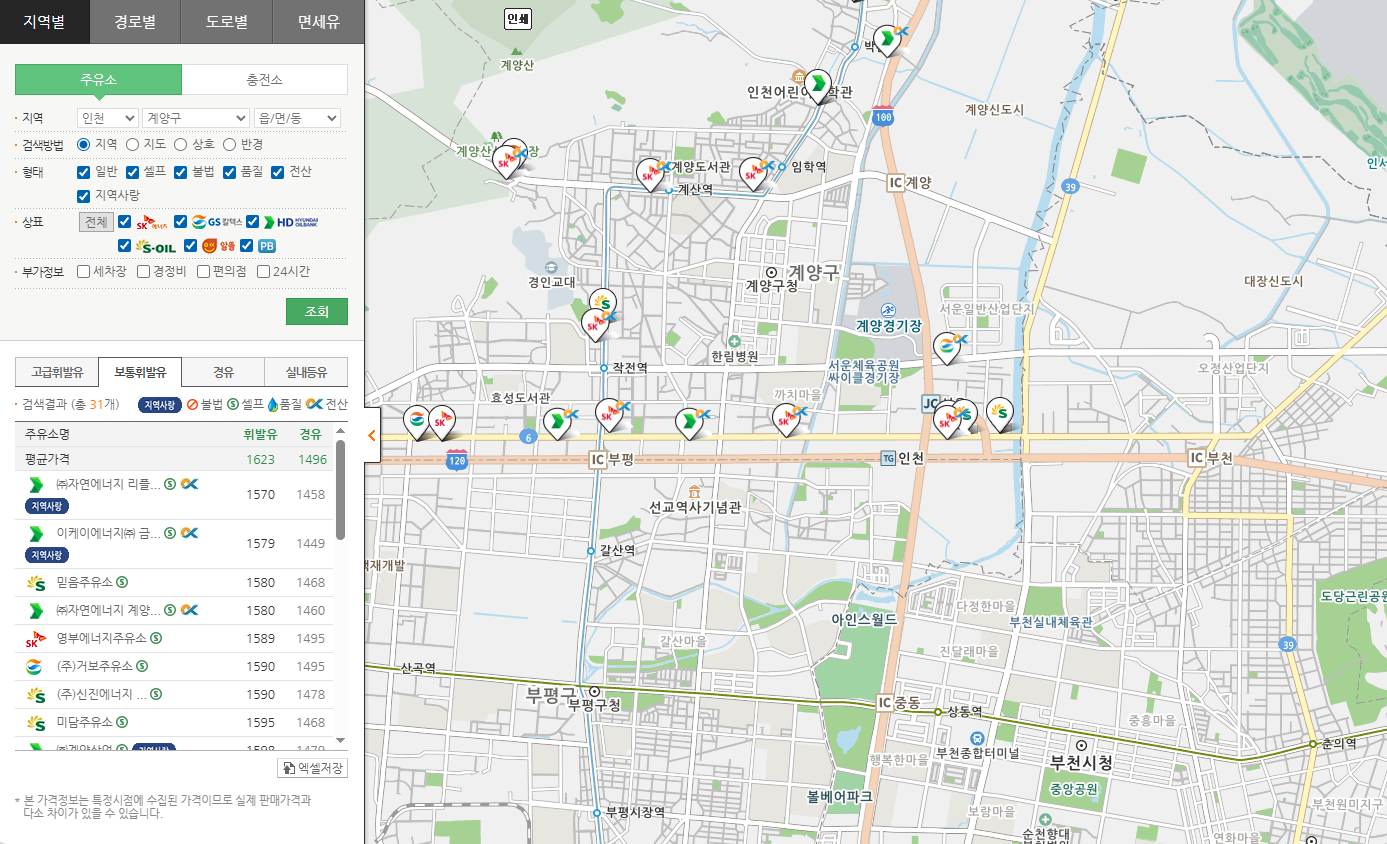Click the SK marker next to 임학역
Image resolution: width=1387 pixels, height=844 pixels.
753,173
